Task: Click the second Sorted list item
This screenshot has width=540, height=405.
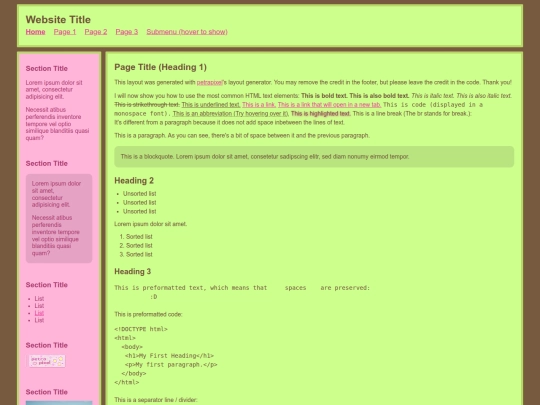Action: tap(139, 246)
